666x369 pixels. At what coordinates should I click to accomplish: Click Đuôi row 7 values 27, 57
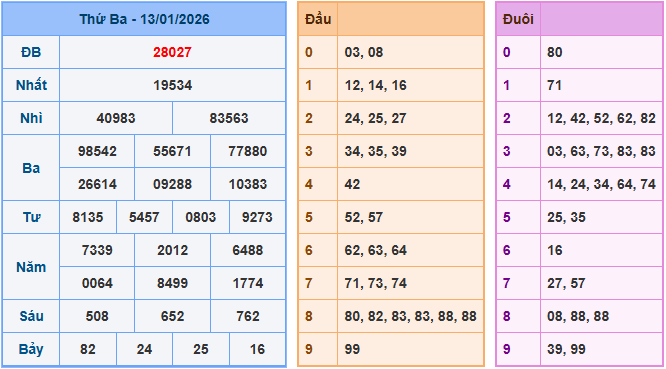point(566,283)
